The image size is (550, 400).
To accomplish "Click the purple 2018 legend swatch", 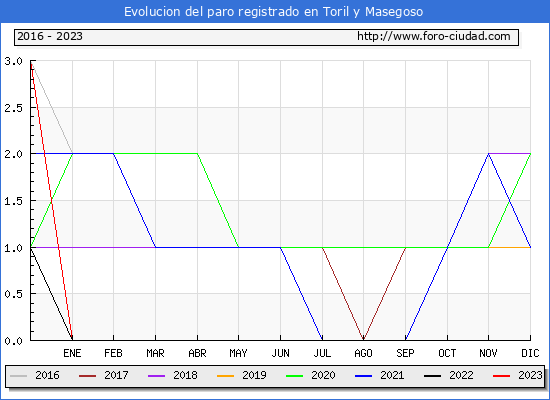I will pyautogui.click(x=156, y=376).
